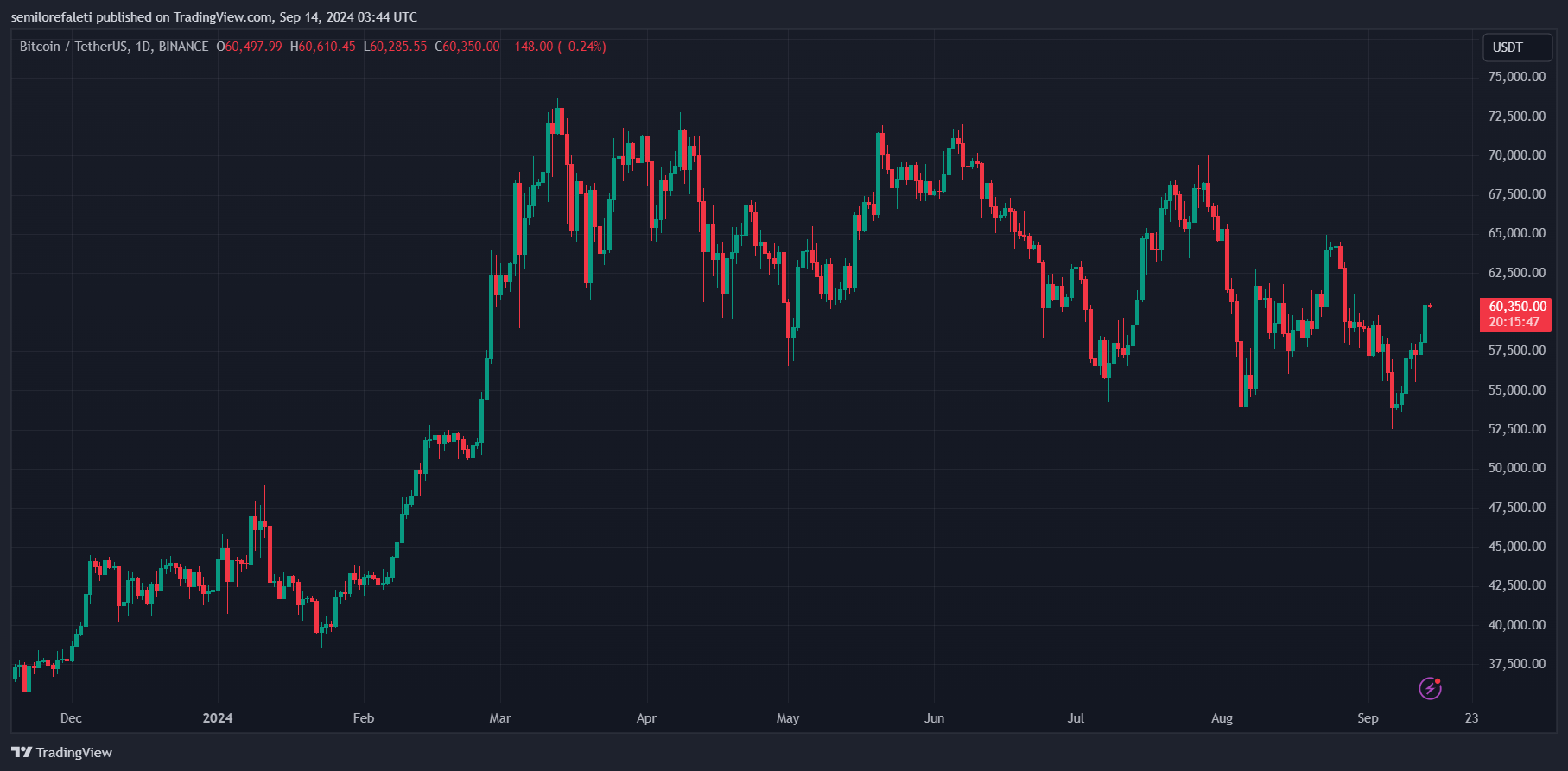Screen dimensions: 1568x771
Task: Click the Mar label on time axis
Action: pyautogui.click(x=500, y=718)
